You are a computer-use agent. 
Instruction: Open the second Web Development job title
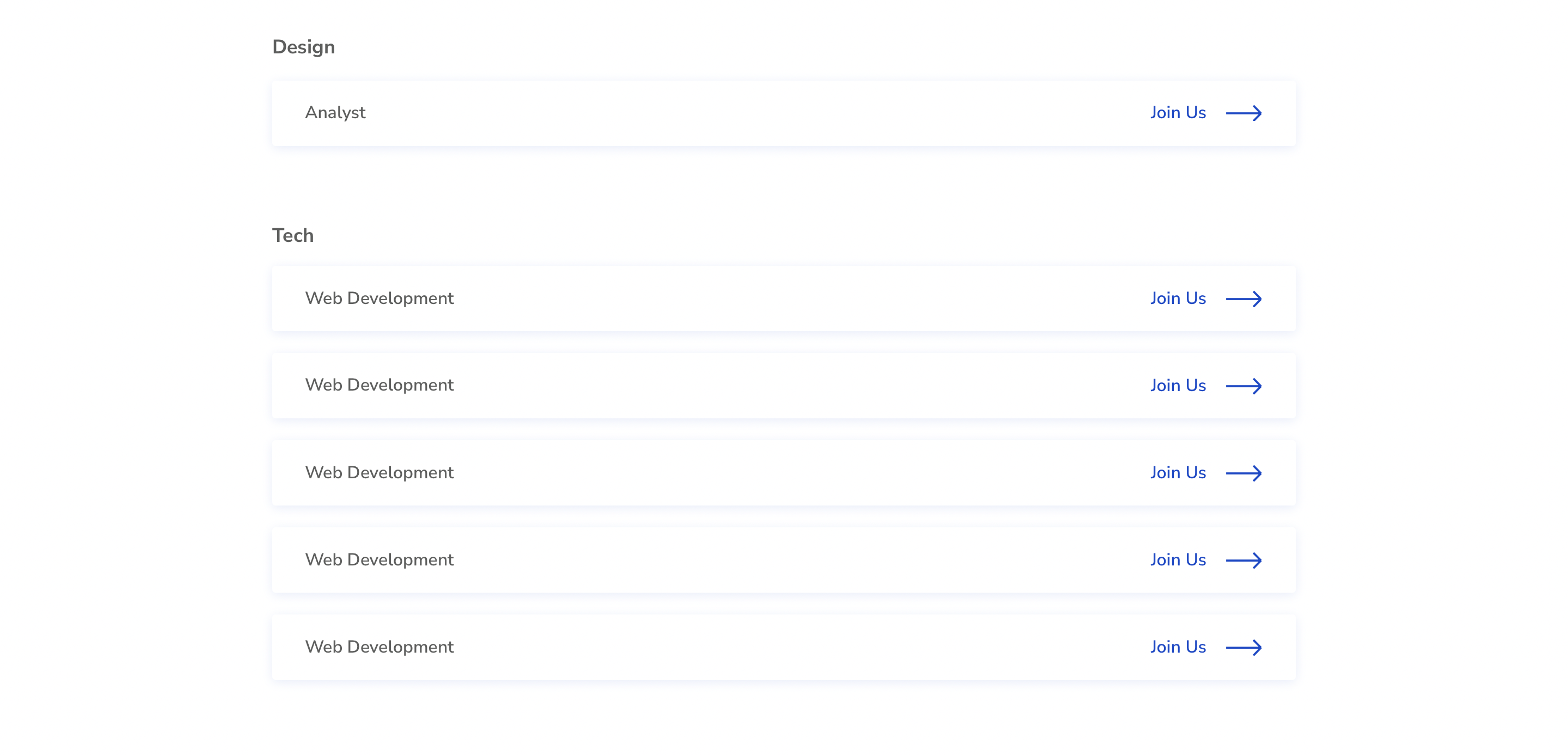pyautogui.click(x=379, y=385)
